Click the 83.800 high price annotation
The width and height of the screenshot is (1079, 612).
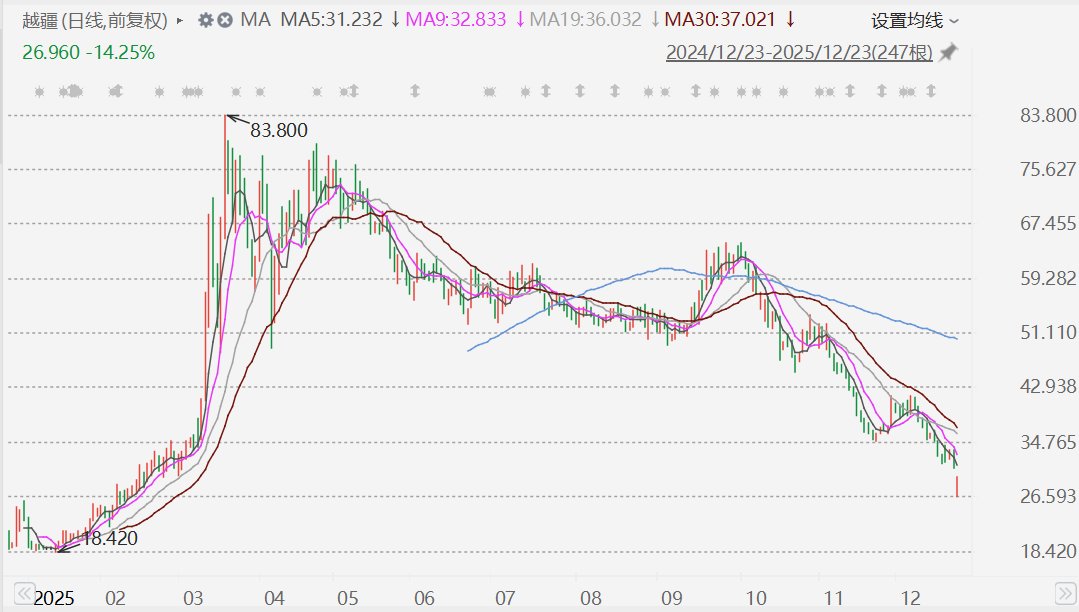click(278, 130)
